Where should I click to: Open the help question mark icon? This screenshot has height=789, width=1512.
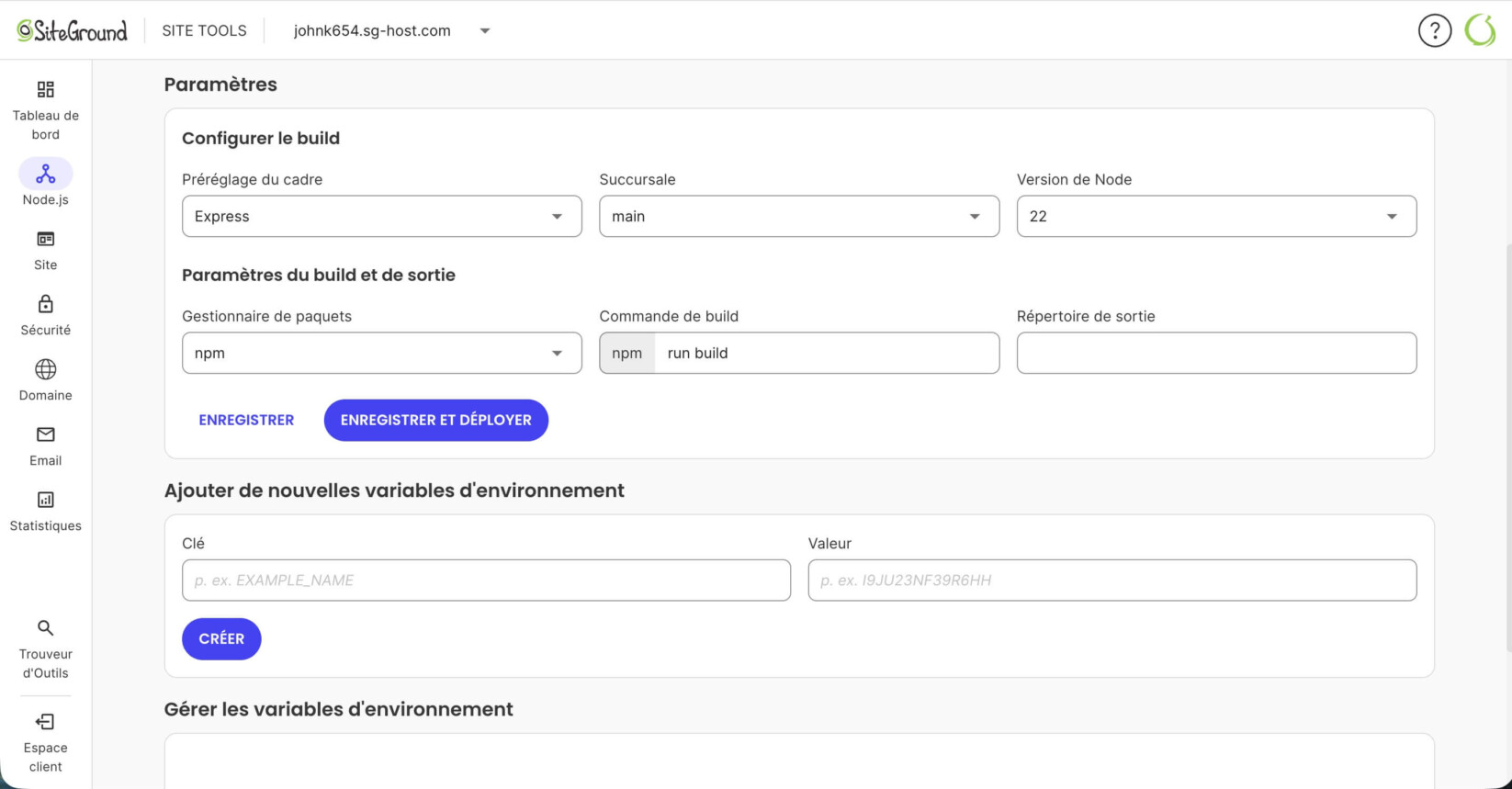tap(1435, 30)
